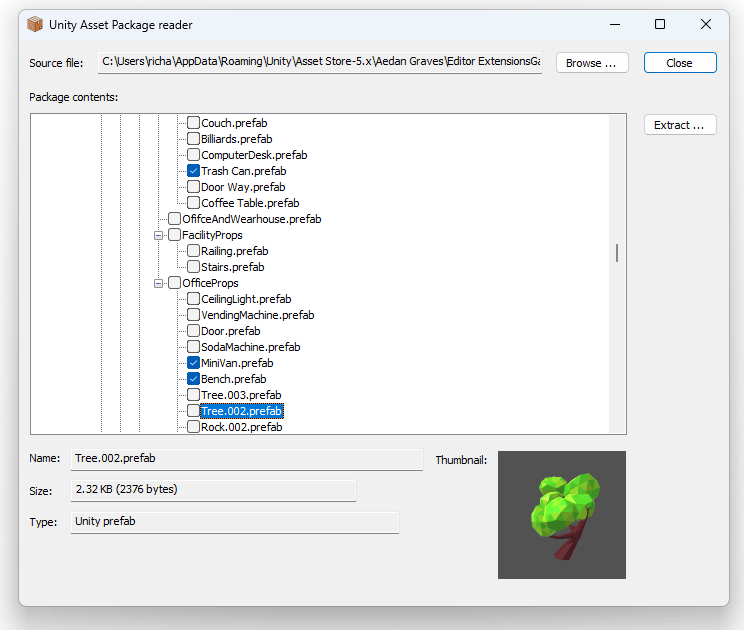Image resolution: width=744 pixels, height=630 pixels.
Task: Check the OfficeProps folder checkbox
Action: point(175,283)
